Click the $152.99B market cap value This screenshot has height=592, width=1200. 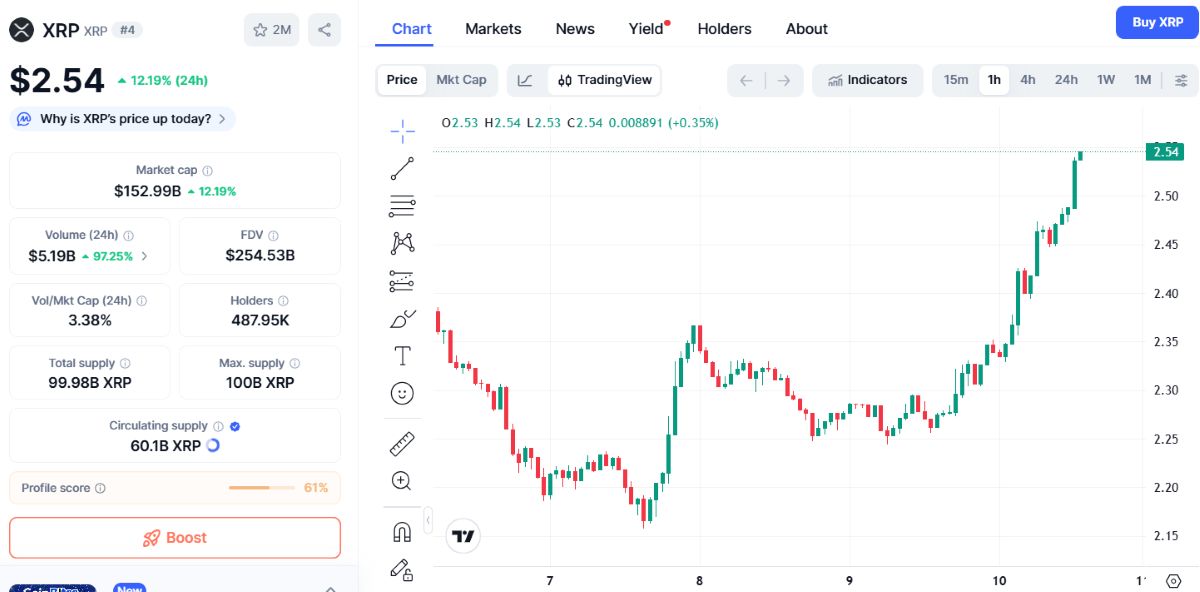click(147, 191)
